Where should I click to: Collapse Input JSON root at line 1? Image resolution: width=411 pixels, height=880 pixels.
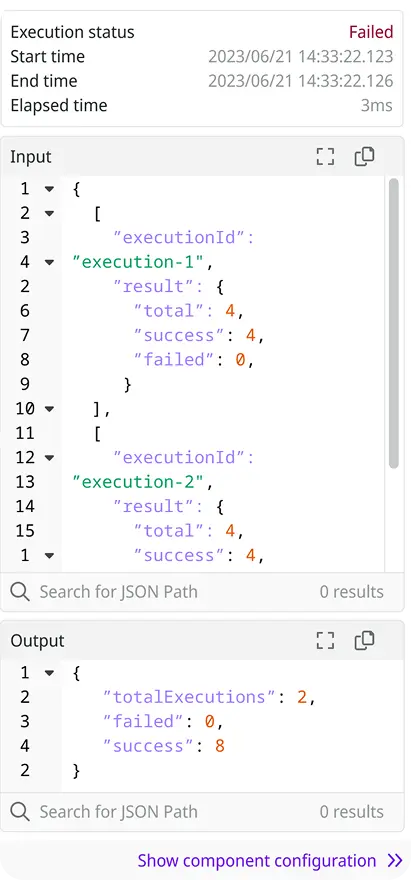pyautogui.click(x=49, y=189)
